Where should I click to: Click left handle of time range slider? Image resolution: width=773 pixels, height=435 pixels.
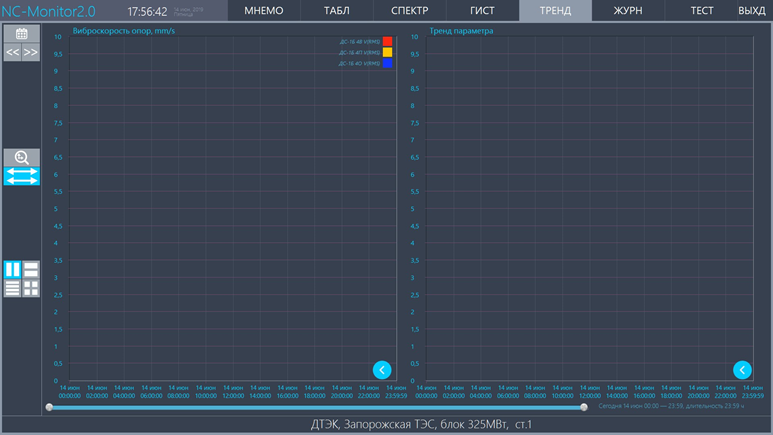49,407
